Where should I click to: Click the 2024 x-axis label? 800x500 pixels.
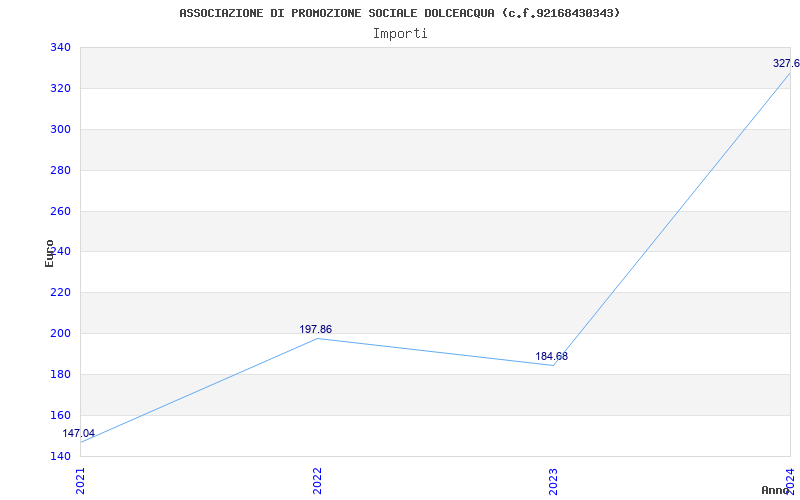[790, 480]
